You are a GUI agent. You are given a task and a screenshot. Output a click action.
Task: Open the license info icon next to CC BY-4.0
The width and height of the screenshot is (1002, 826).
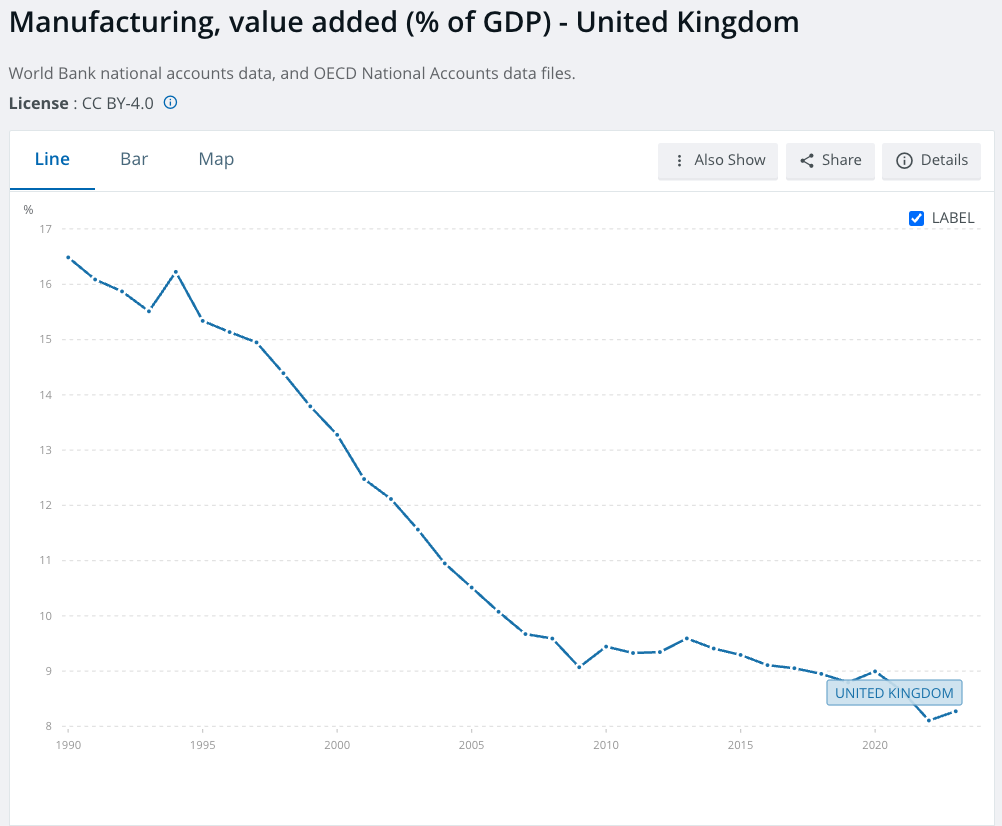click(170, 102)
